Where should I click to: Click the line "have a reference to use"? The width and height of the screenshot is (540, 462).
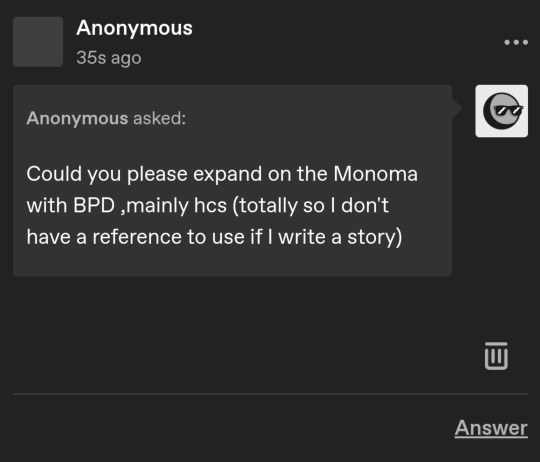pyautogui.click(x=214, y=237)
